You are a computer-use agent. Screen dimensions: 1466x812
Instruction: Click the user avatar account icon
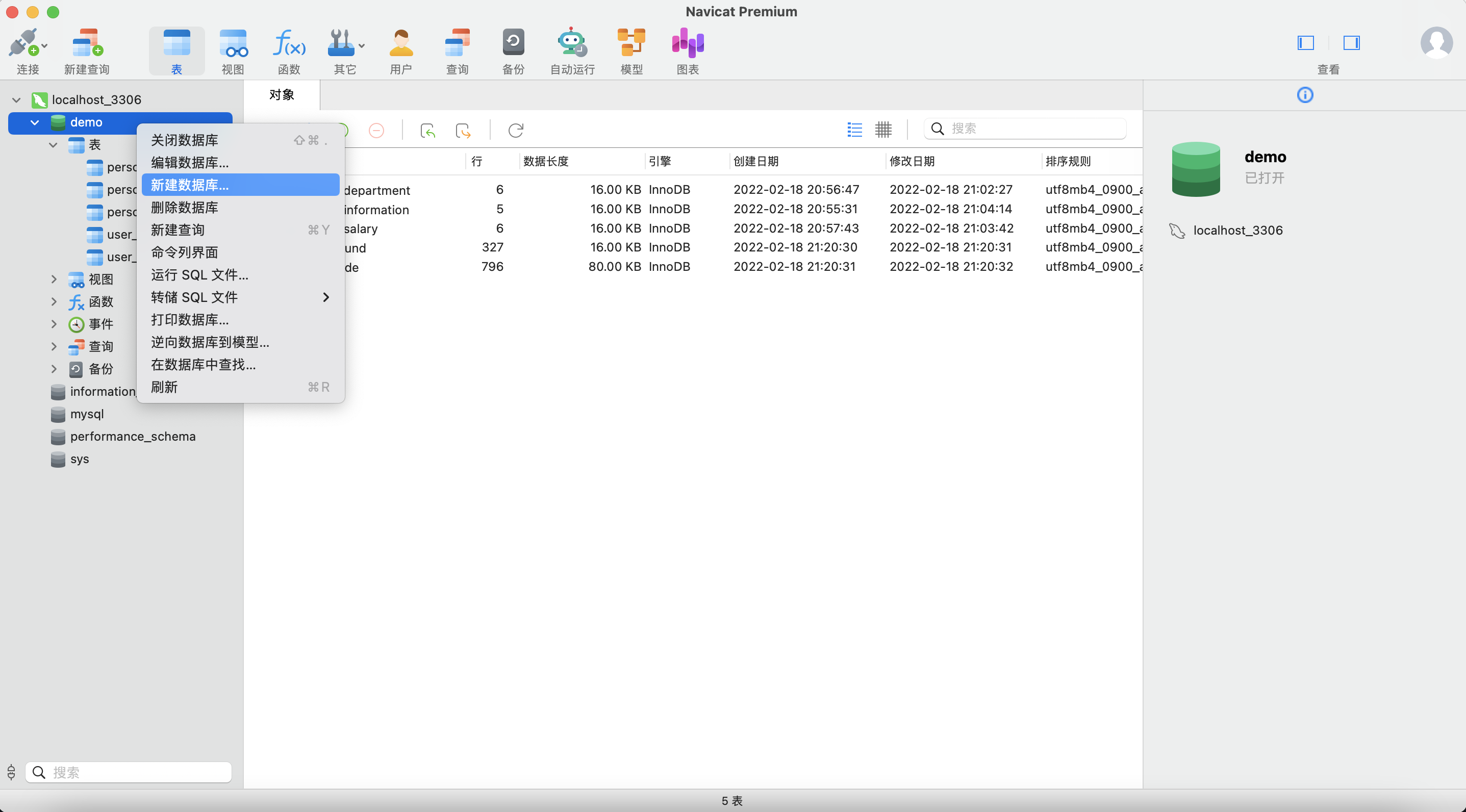(1436, 43)
